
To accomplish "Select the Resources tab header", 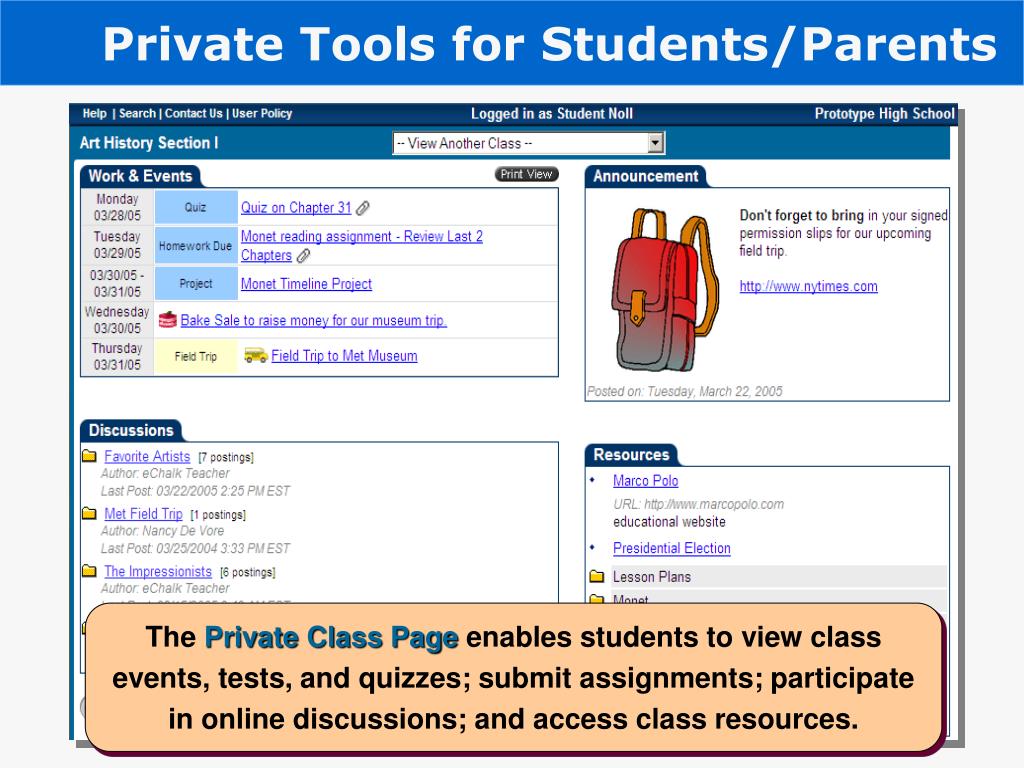I will [x=631, y=455].
